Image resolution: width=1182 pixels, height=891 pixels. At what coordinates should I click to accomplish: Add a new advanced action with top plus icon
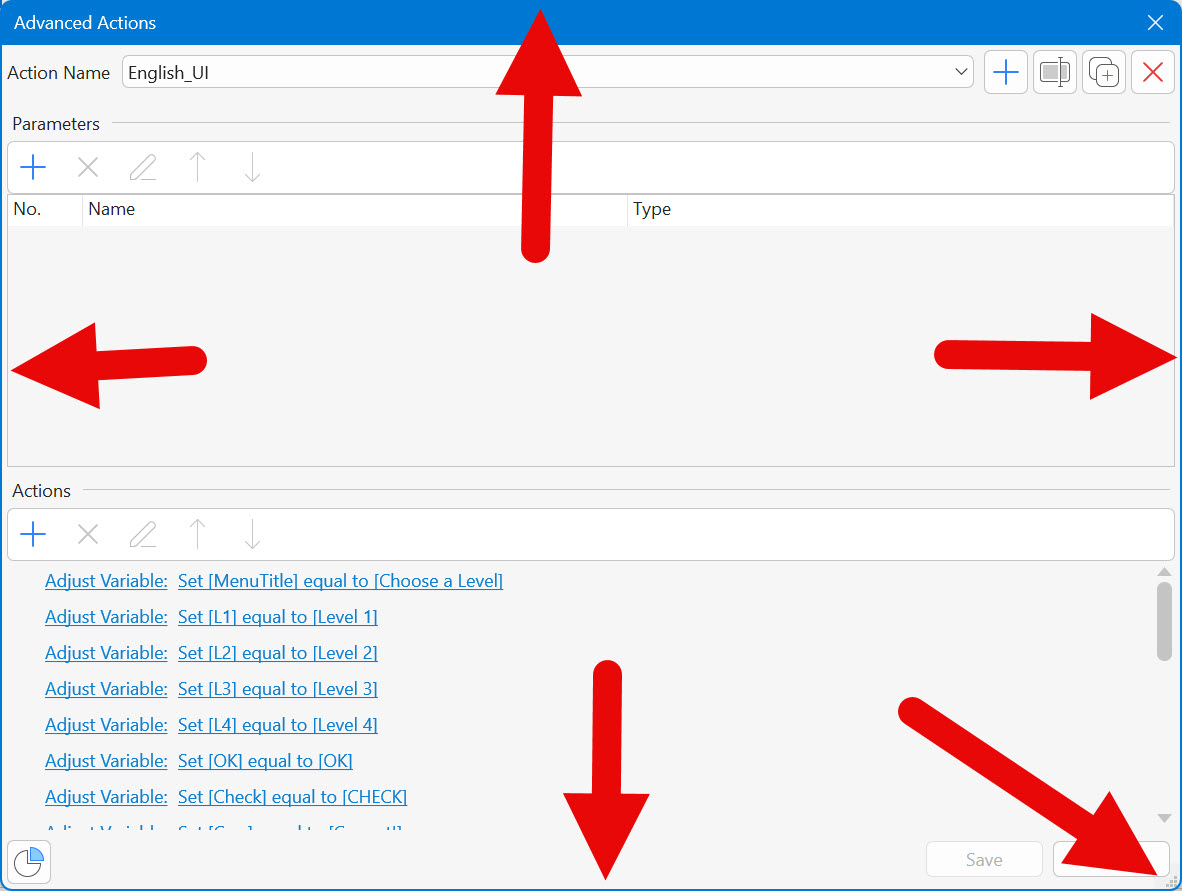click(1006, 73)
